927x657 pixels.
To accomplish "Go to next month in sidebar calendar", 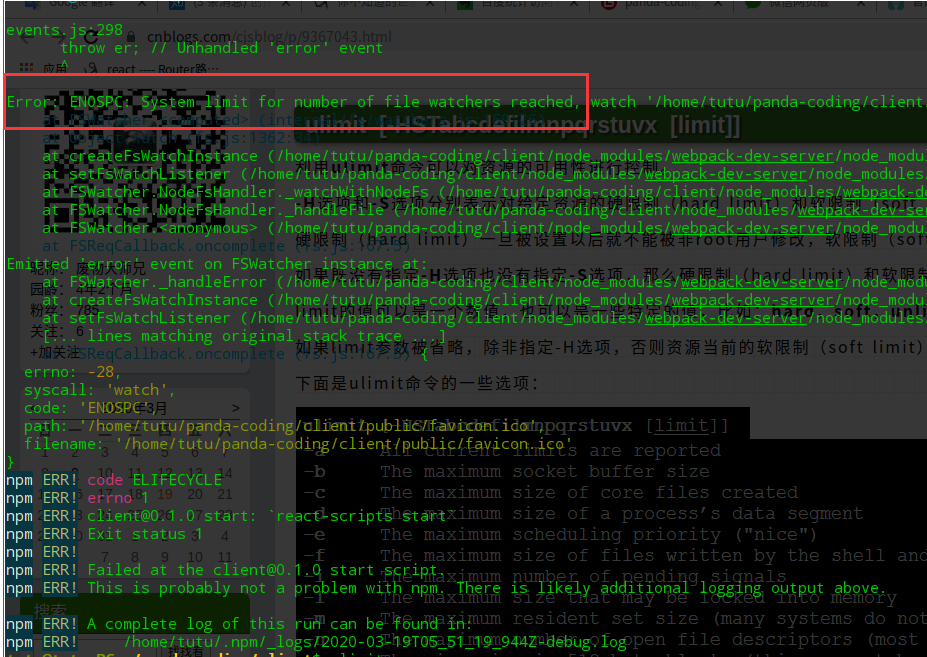I will pos(236,408).
